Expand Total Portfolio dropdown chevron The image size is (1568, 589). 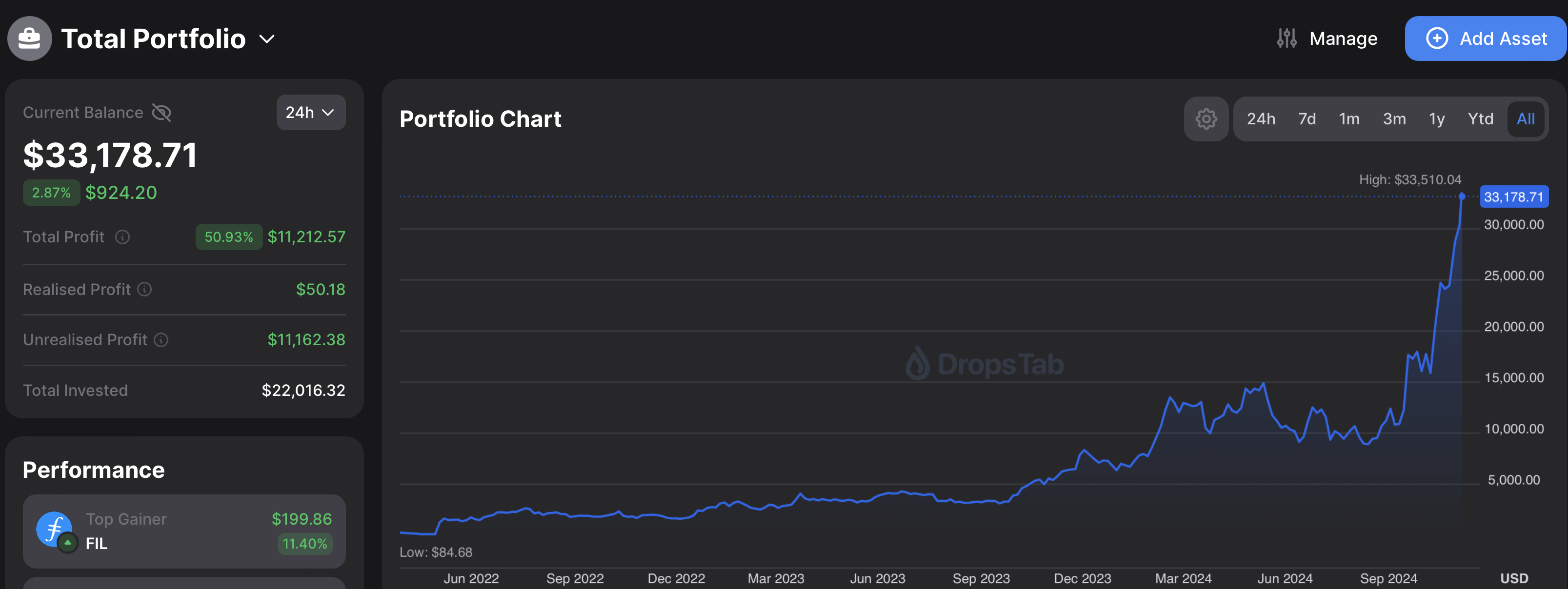266,39
